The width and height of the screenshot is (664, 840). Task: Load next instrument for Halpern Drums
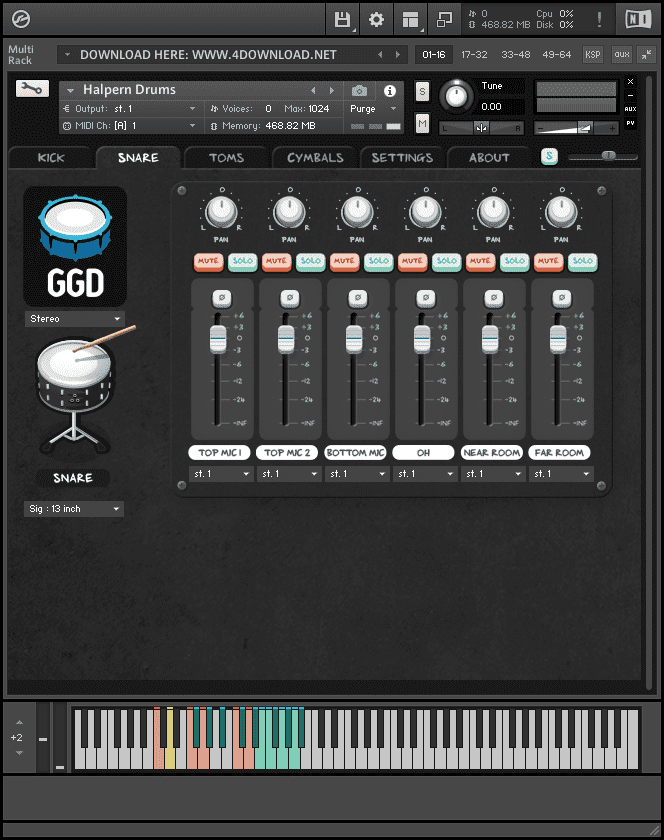tap(332, 91)
